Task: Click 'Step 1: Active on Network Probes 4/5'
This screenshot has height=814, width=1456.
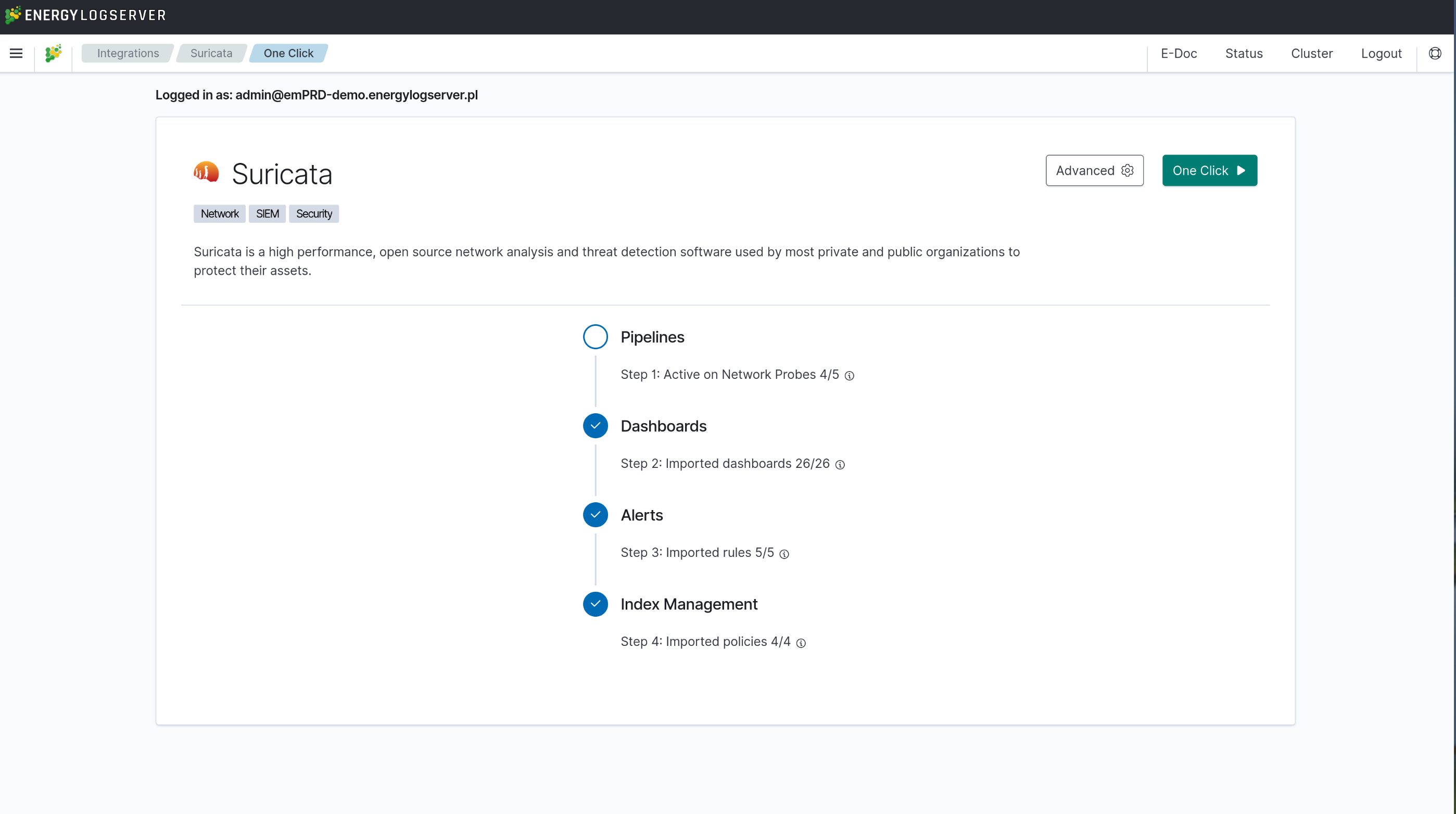Action: click(x=730, y=374)
